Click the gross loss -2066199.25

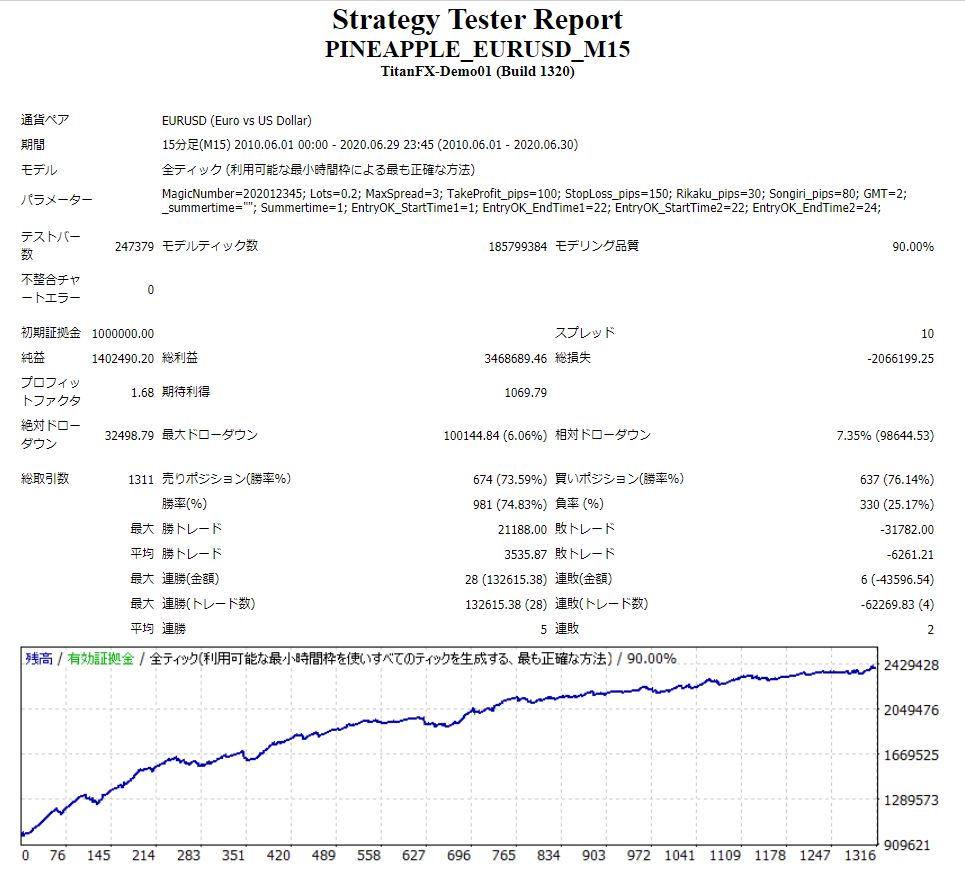click(900, 358)
